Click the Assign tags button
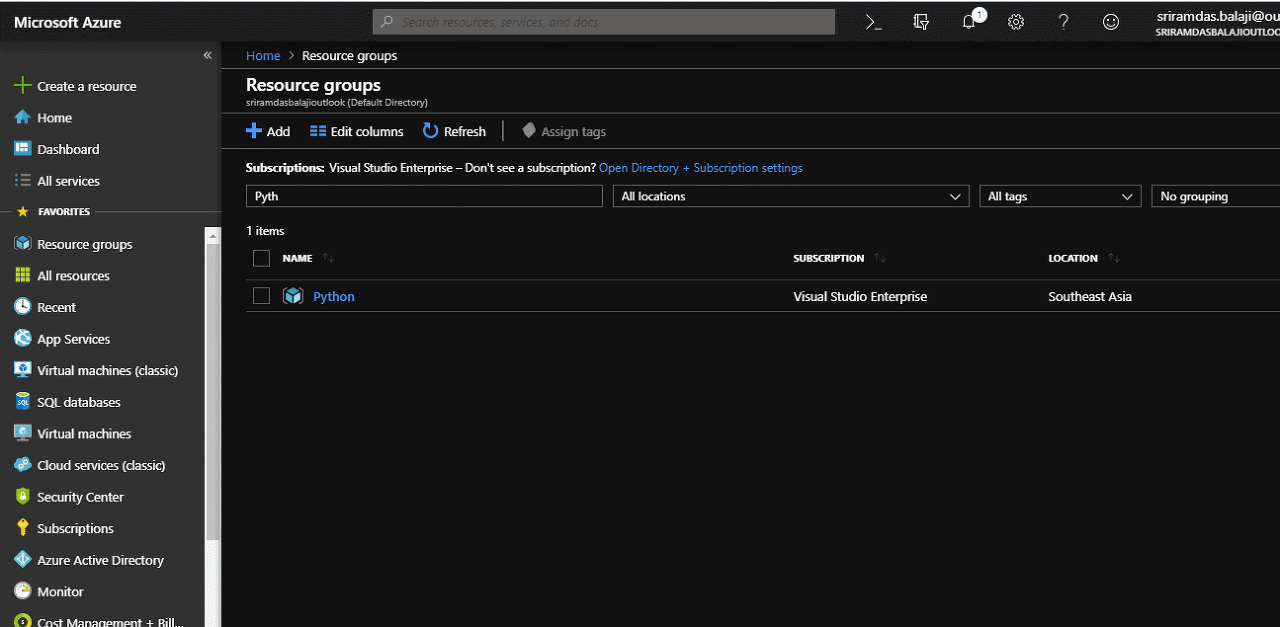The width and height of the screenshot is (1280, 627). (x=564, y=131)
